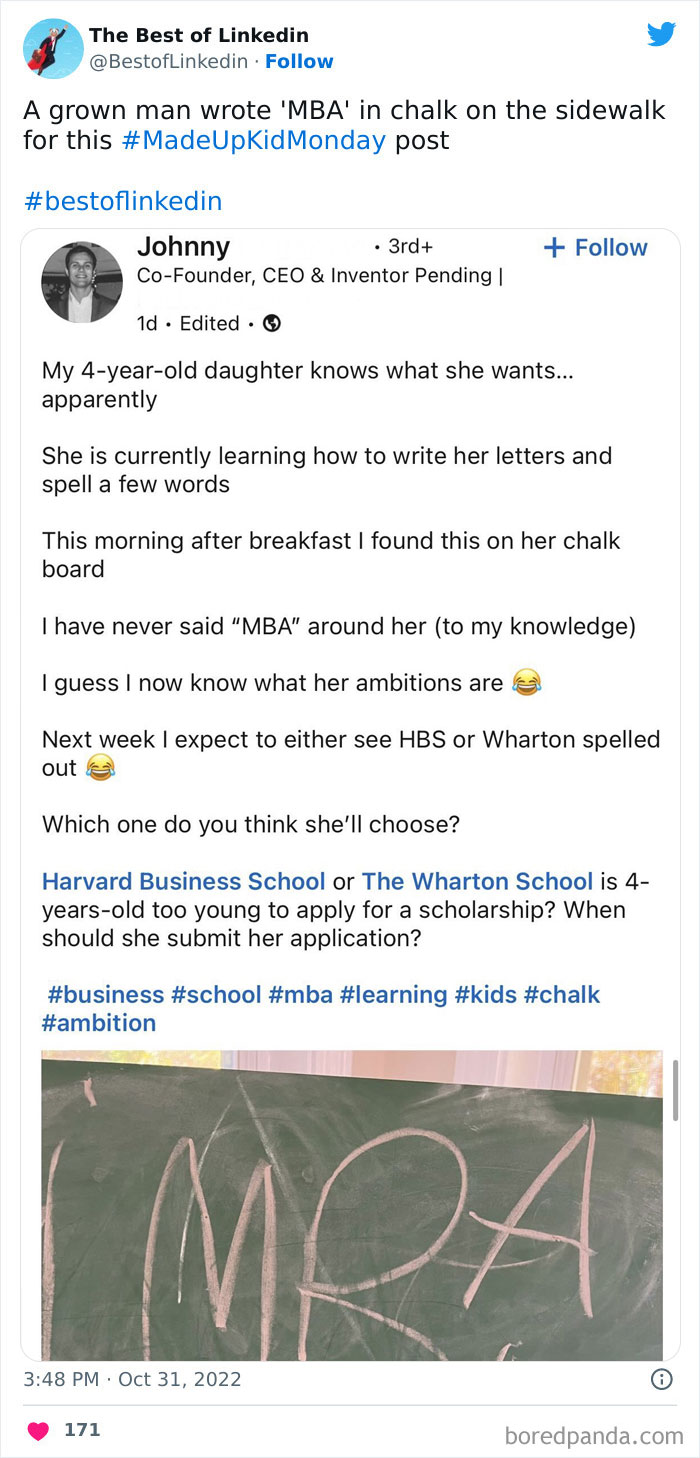700x1458 pixels.
Task: Click the Twitter bird icon
Action: pos(662,34)
